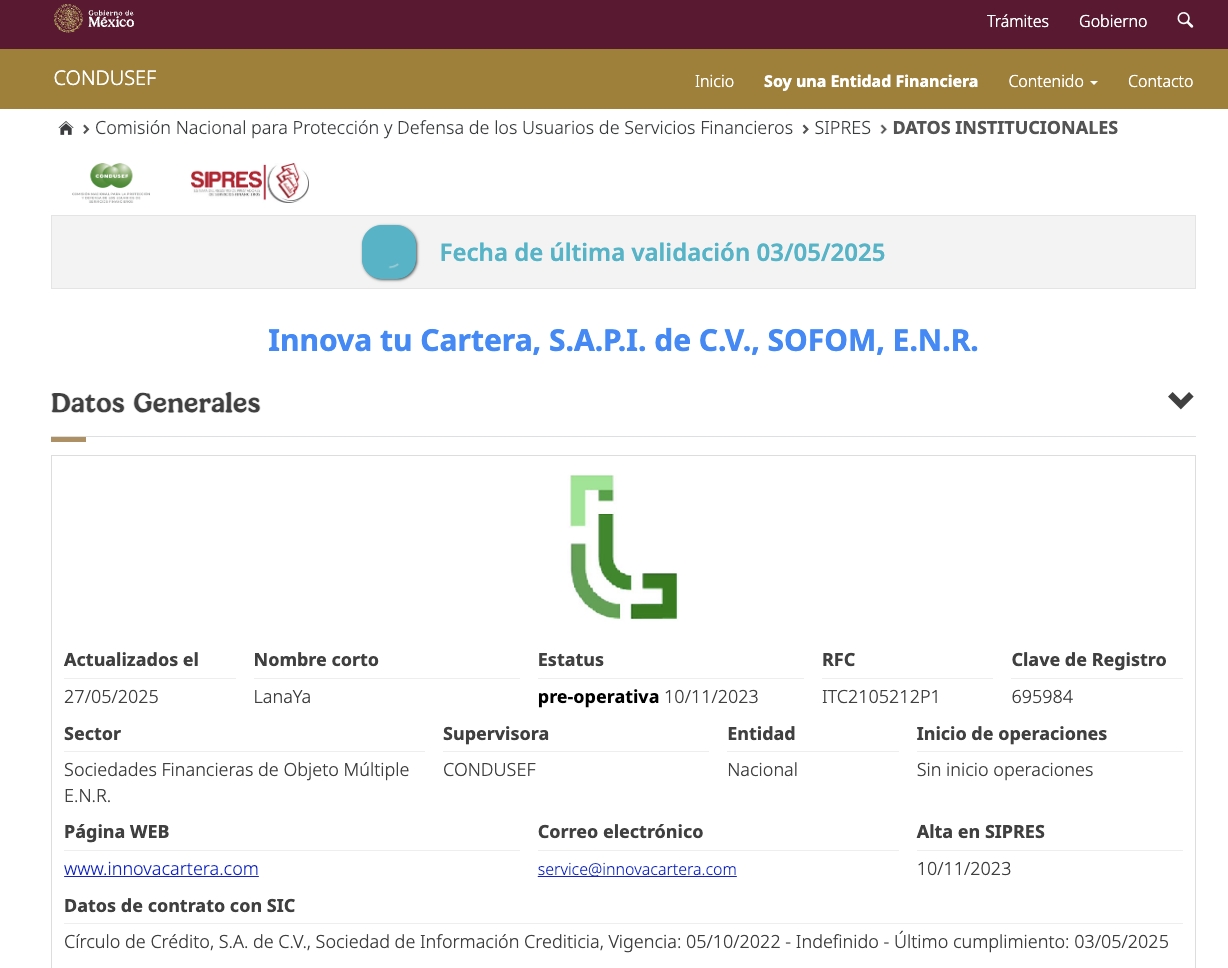Click the pre-operativa status value
The height and width of the screenshot is (968, 1228).
click(x=598, y=697)
